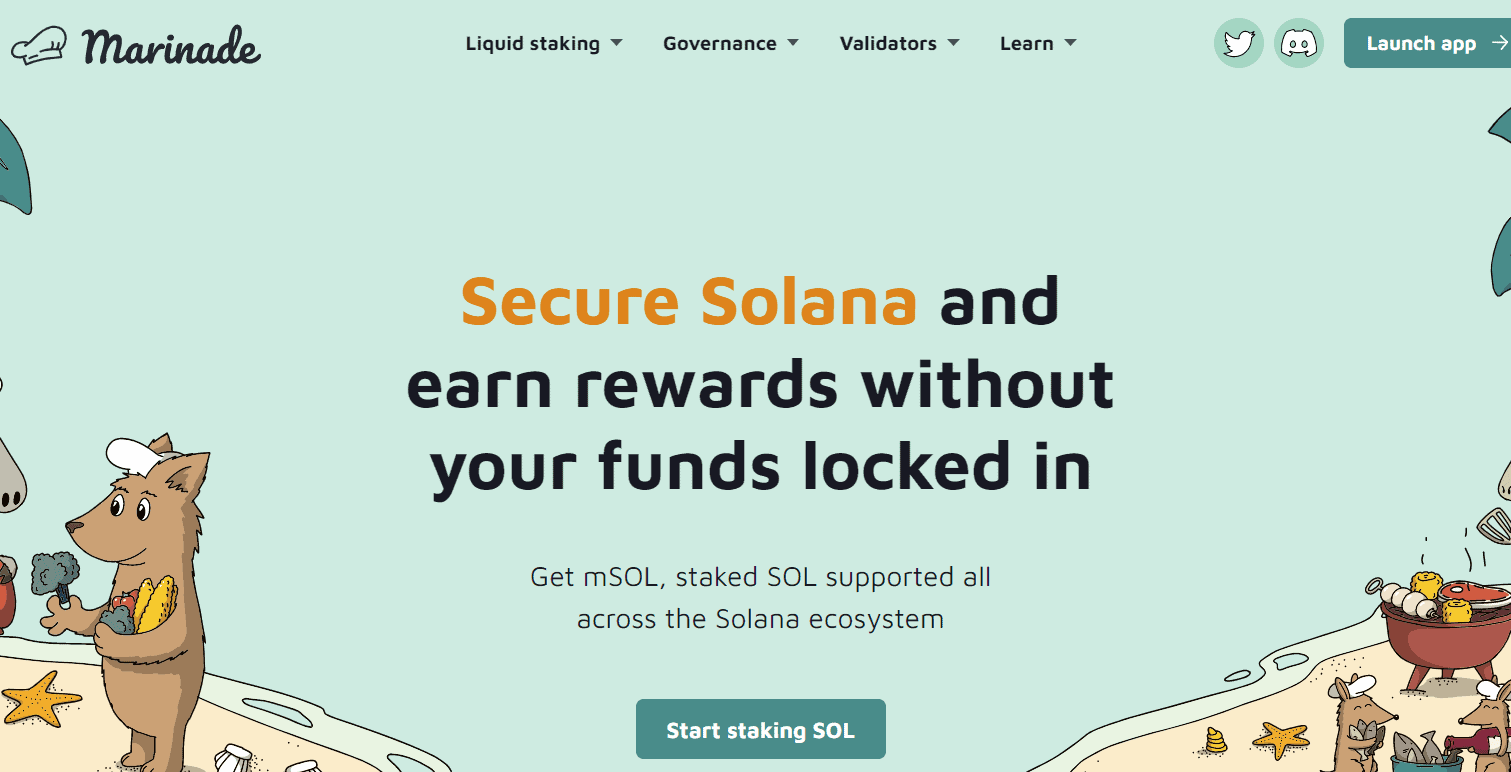Open the Learn dropdown chevron

click(x=1072, y=43)
